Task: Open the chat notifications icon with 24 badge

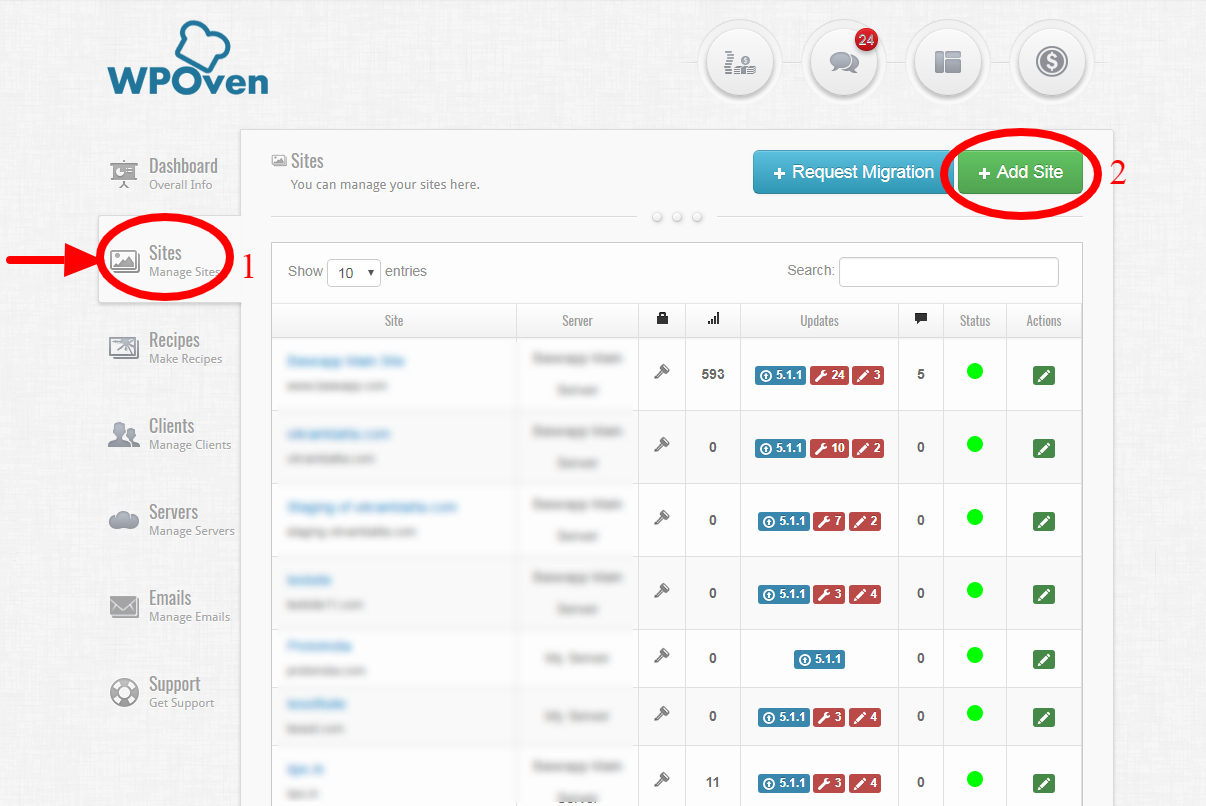Action: pos(844,62)
